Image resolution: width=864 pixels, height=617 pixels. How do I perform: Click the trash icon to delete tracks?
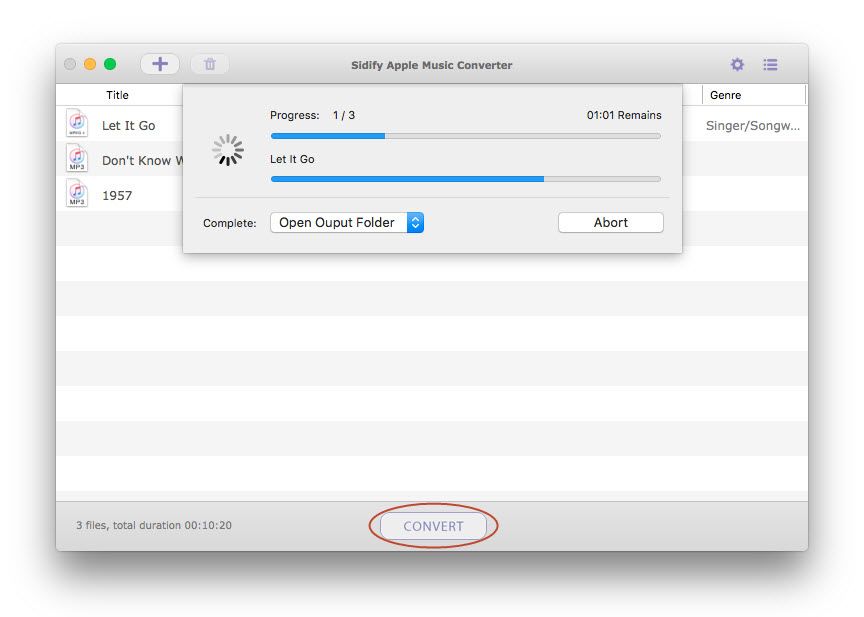pyautogui.click(x=210, y=64)
